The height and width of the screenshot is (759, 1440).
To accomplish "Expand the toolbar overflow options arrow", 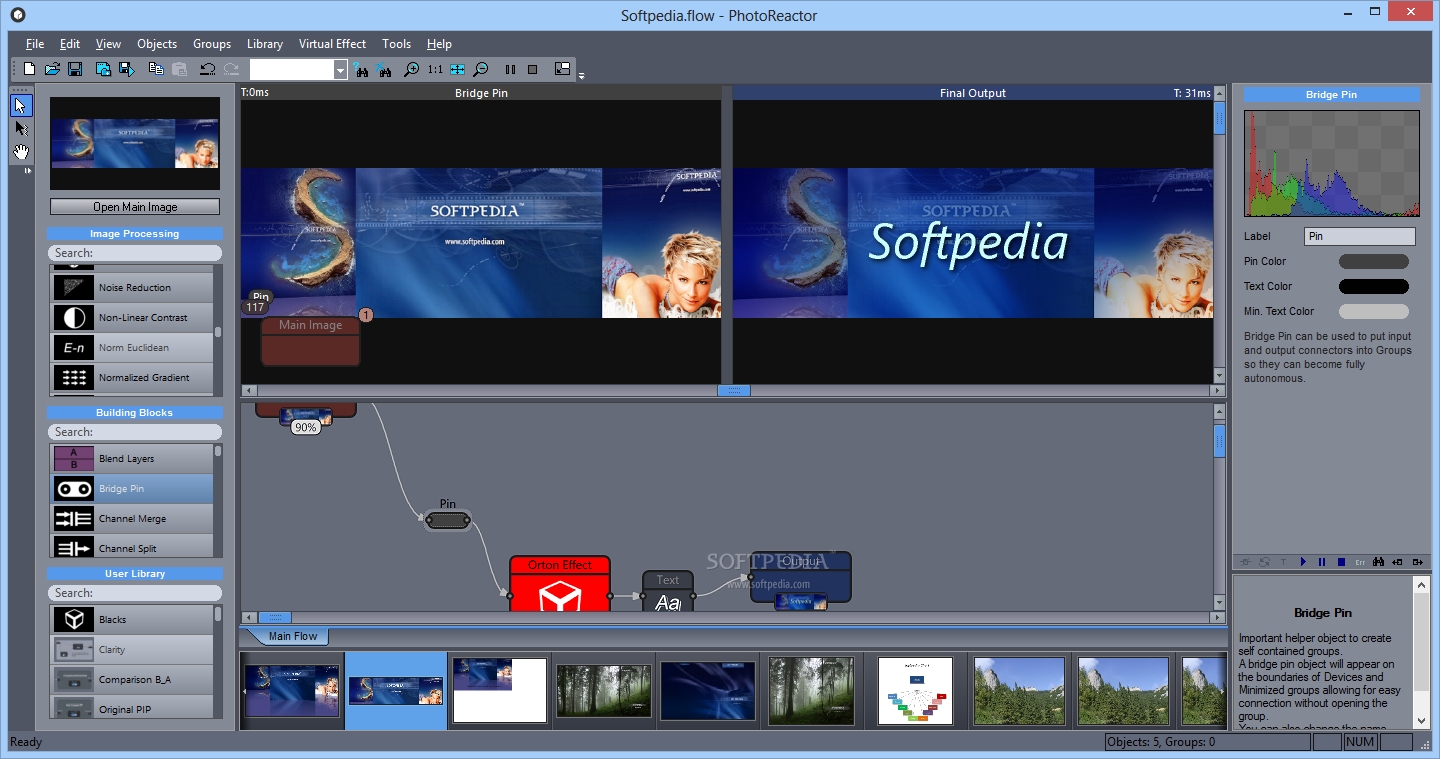I will [581, 76].
